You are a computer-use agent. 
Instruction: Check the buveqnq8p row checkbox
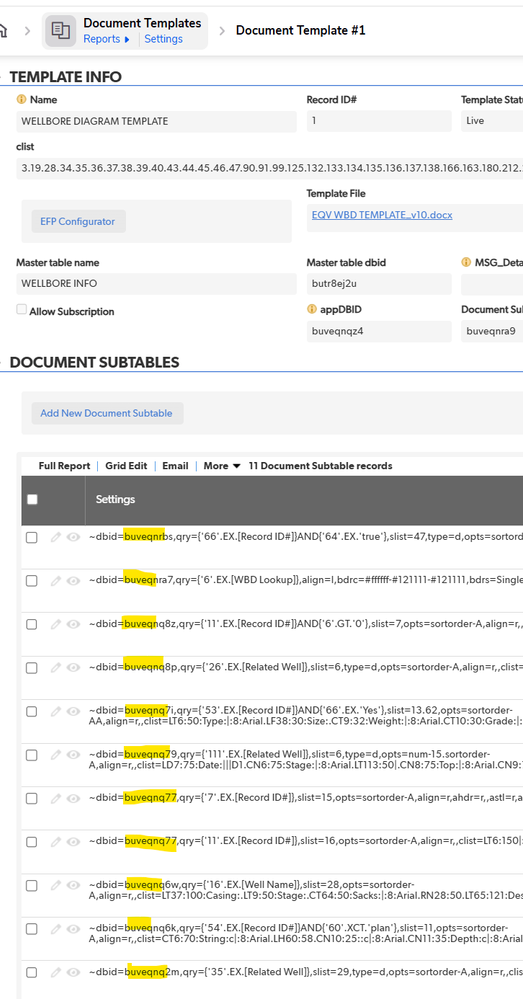pos(31,668)
